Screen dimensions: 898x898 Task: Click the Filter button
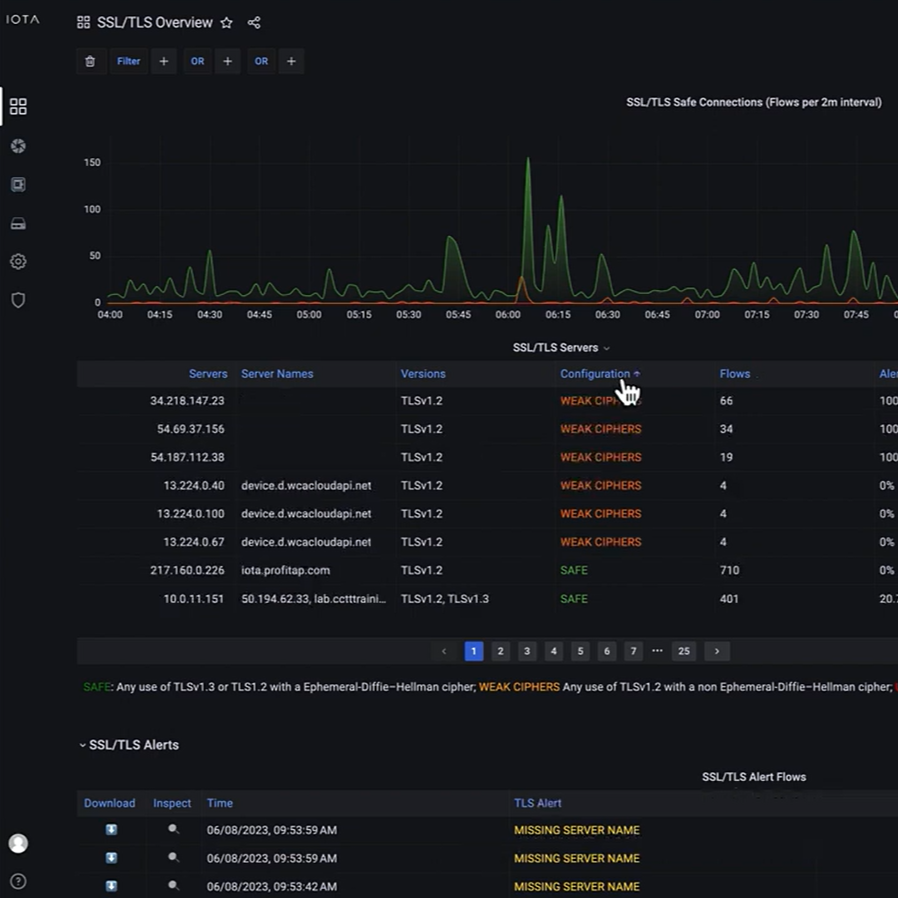[128, 61]
